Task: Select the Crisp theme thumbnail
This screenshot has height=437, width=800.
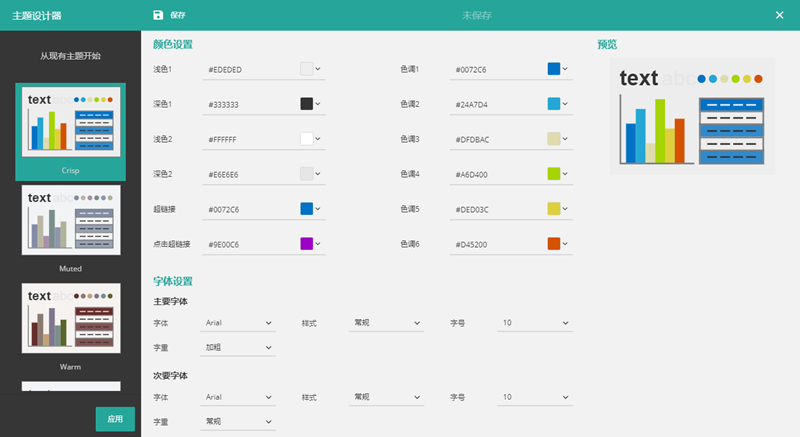Action: [x=70, y=120]
